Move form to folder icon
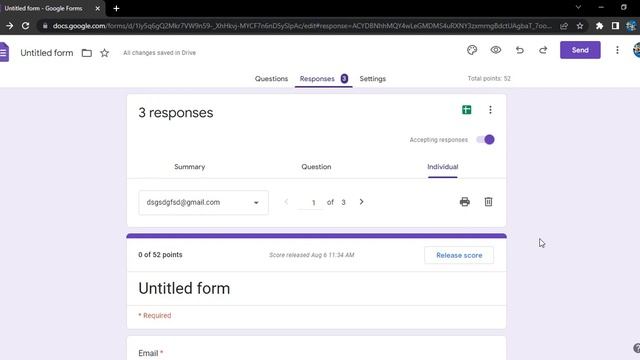 [87, 53]
